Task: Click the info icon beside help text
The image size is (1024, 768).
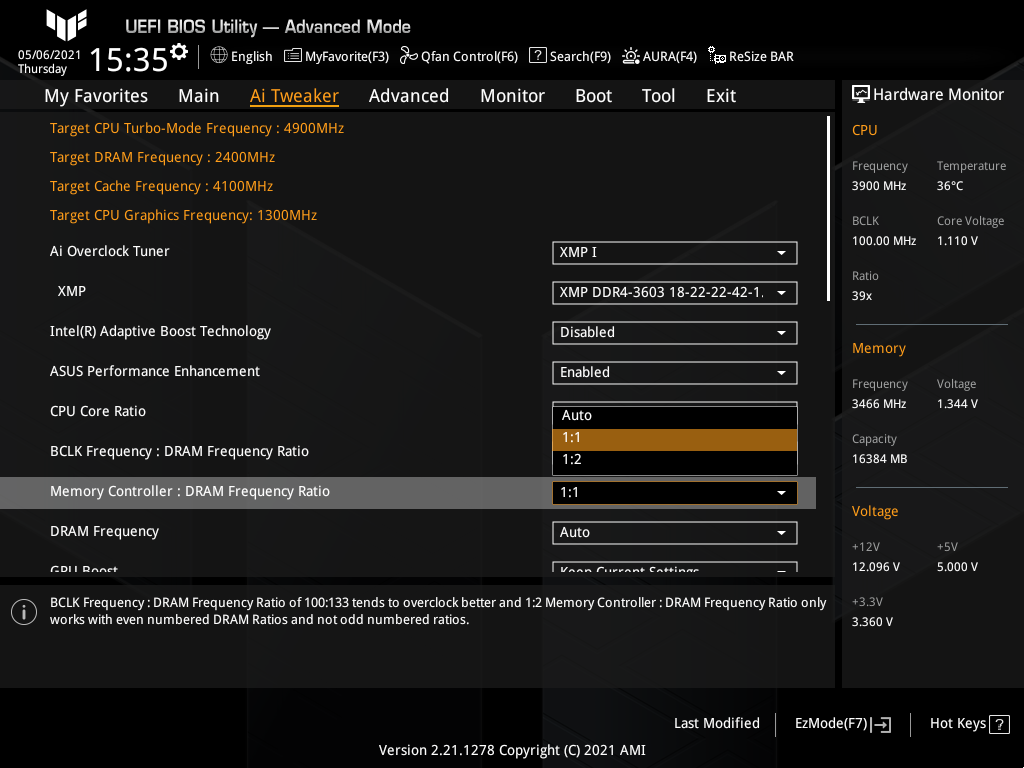Action: click(24, 612)
